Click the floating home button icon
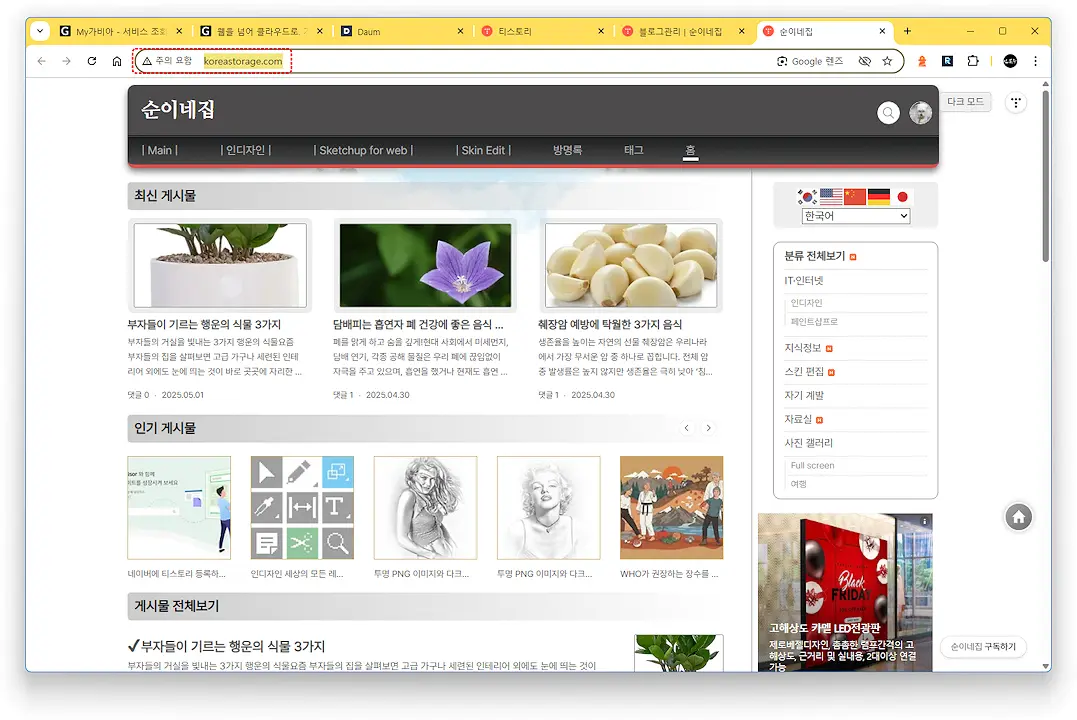The image size is (1077, 720). (1018, 517)
